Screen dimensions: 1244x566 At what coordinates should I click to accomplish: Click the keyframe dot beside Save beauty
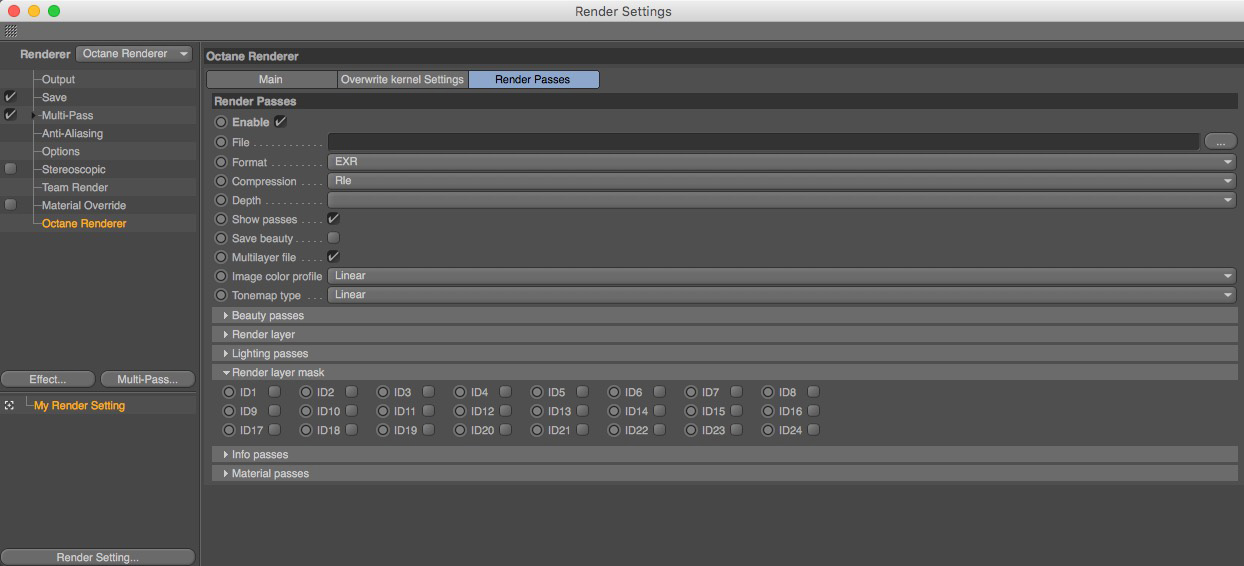pos(221,238)
